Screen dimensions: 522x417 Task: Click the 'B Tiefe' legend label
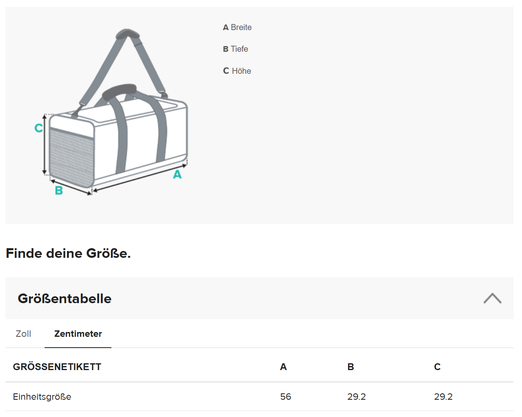[235, 49]
